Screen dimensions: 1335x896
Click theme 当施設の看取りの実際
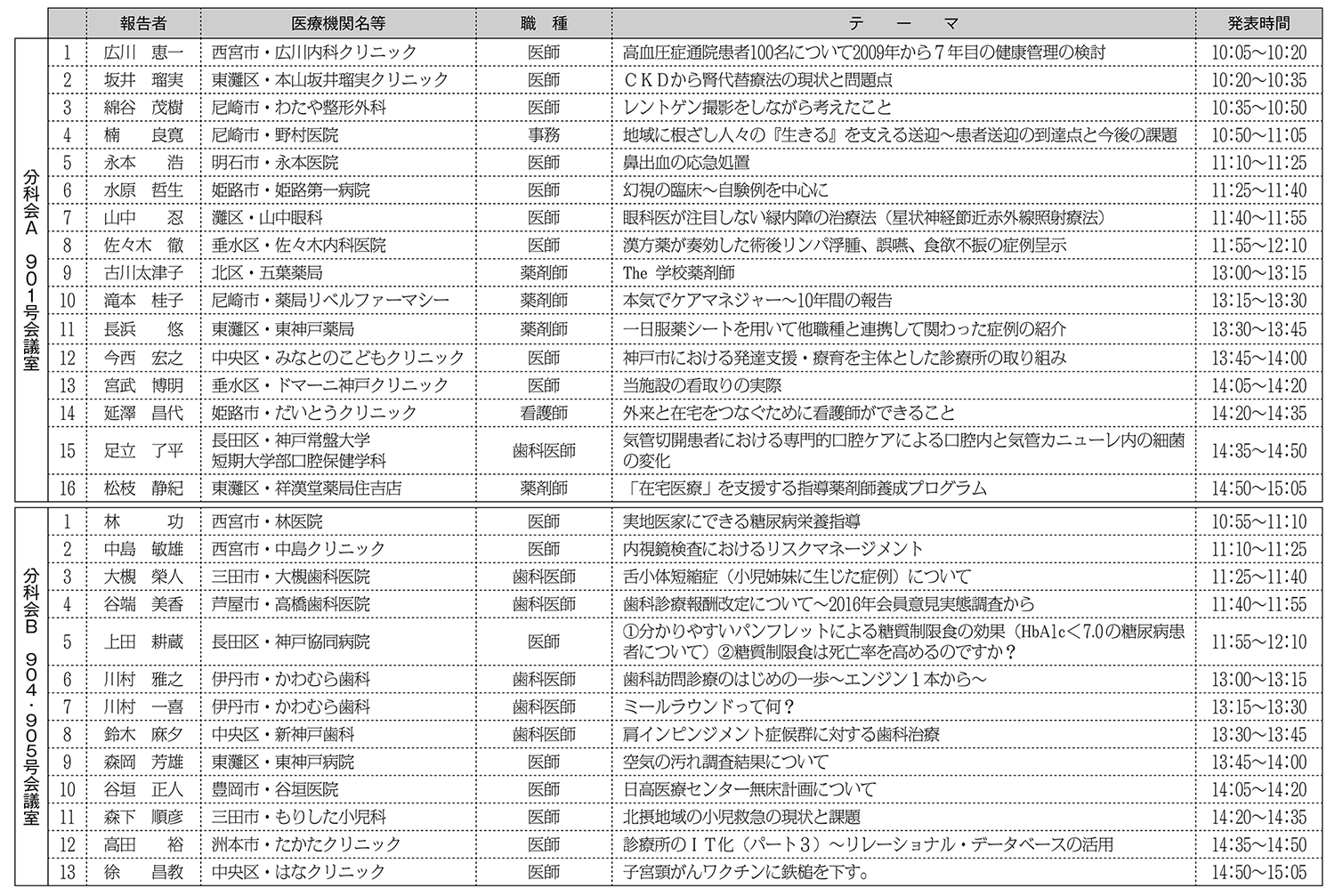[x=702, y=385]
